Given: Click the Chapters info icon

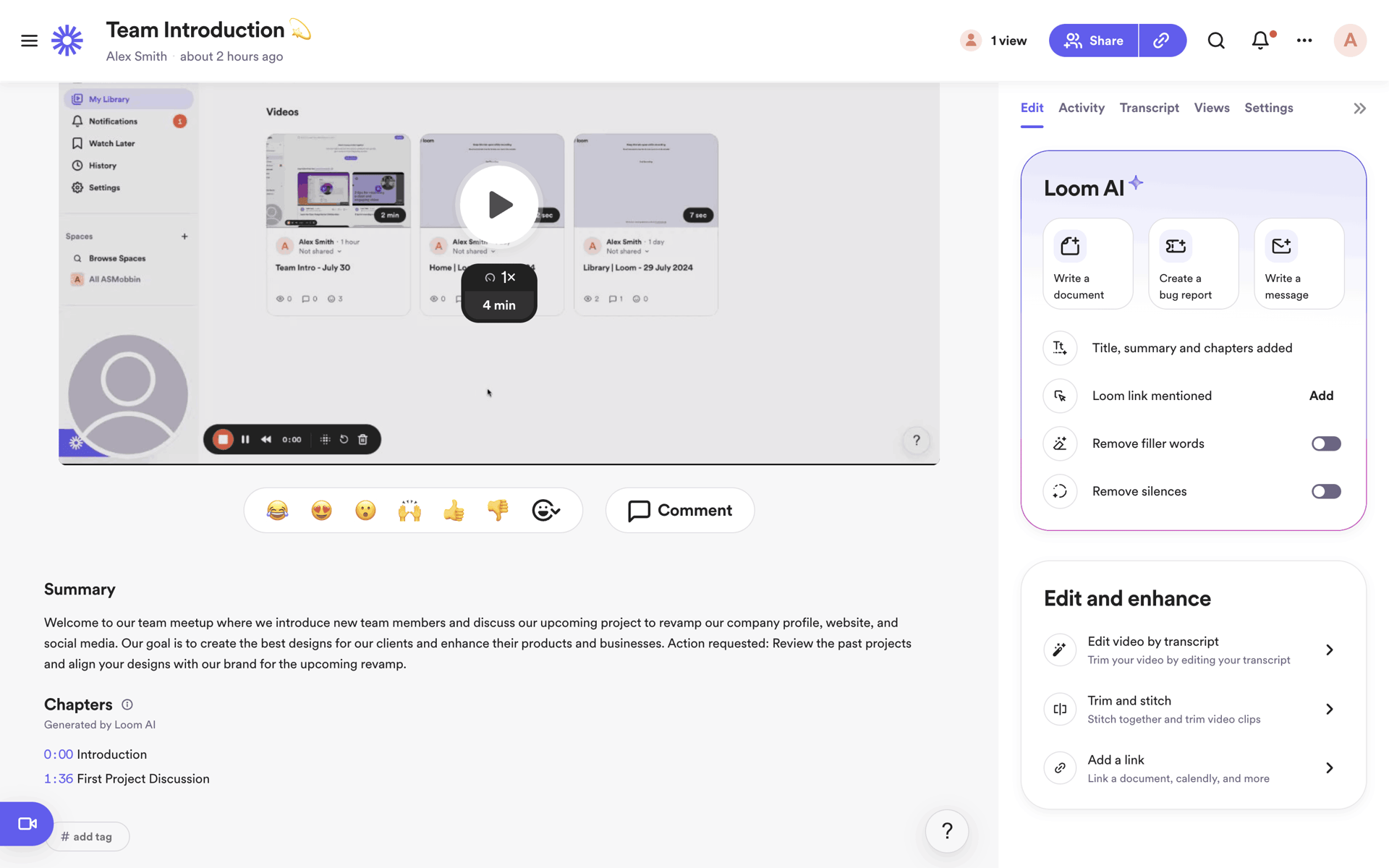Looking at the screenshot, I should tap(127, 705).
